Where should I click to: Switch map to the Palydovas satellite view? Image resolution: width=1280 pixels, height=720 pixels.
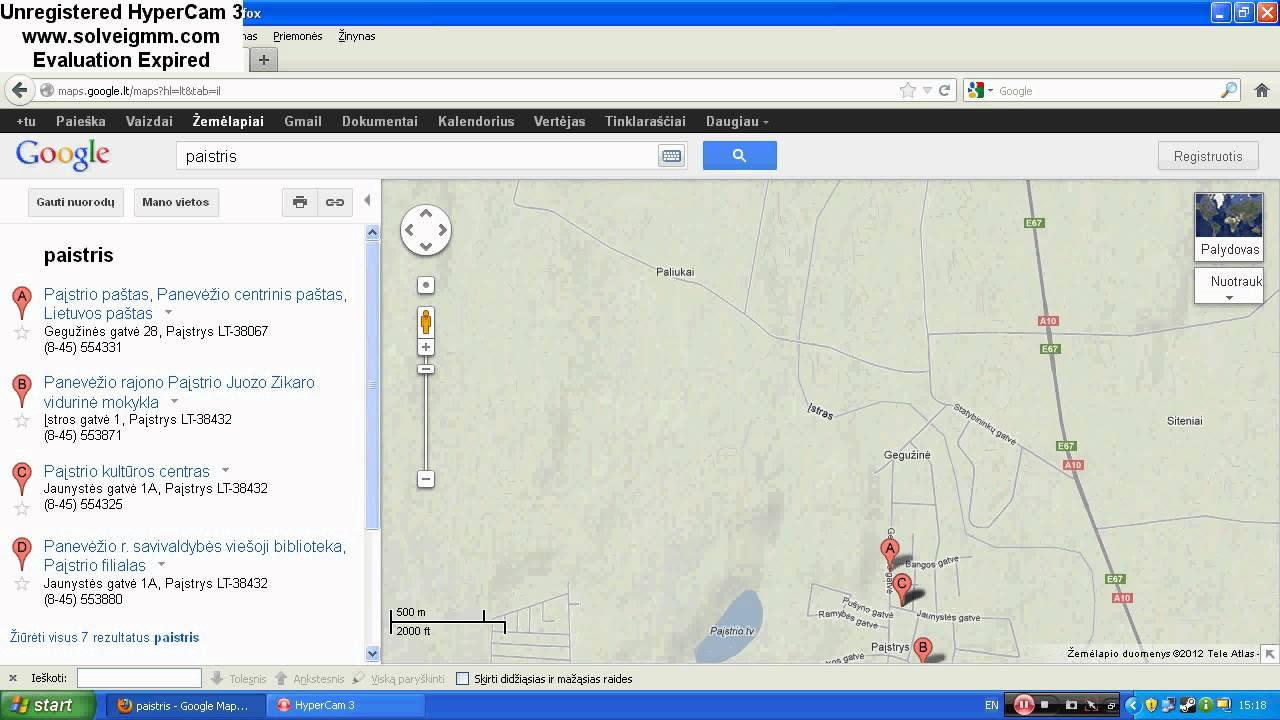pyautogui.click(x=1229, y=227)
